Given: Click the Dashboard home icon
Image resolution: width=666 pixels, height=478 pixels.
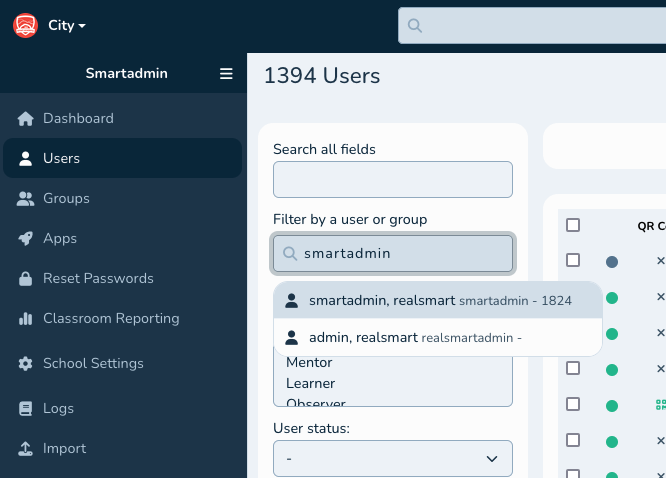Looking at the screenshot, I should (26, 119).
